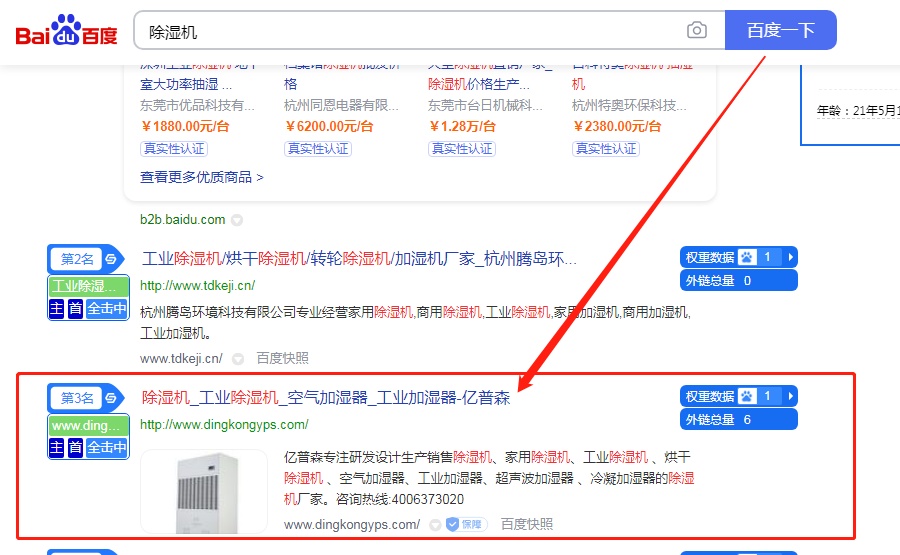Screen dimensions: 900x555
Task: Click 全击中 tag under 第3名
Action: click(x=107, y=448)
